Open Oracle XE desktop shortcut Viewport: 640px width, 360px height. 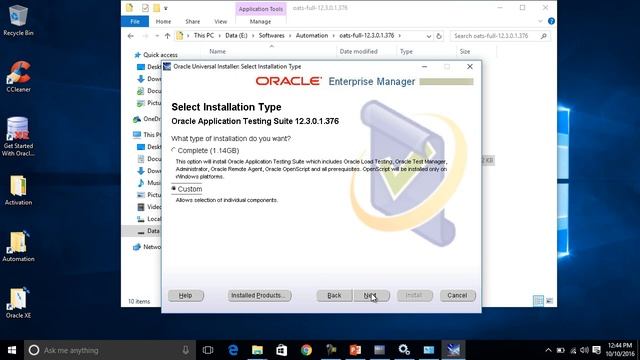[x=18, y=303]
